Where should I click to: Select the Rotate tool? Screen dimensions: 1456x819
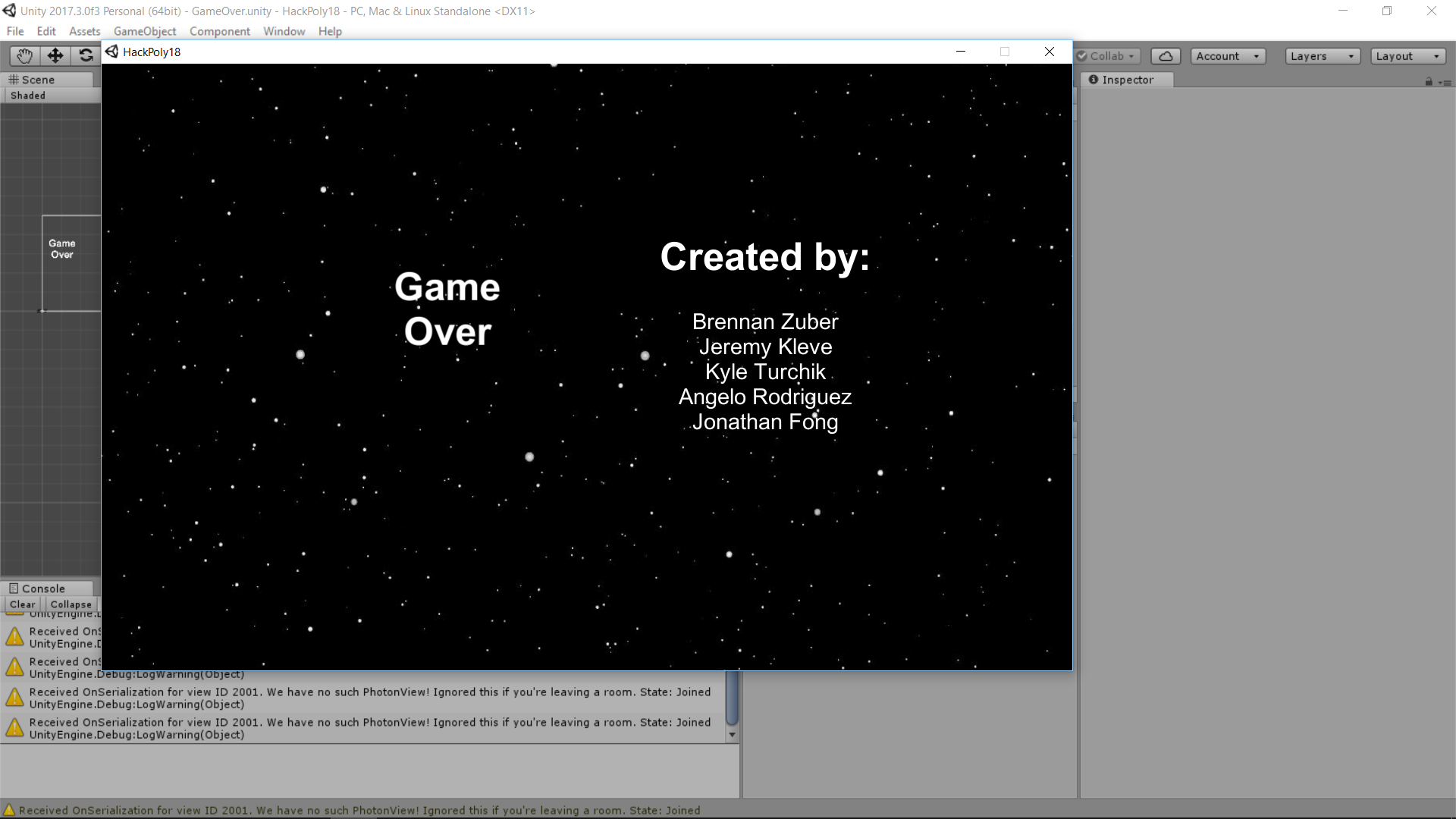pyautogui.click(x=86, y=55)
